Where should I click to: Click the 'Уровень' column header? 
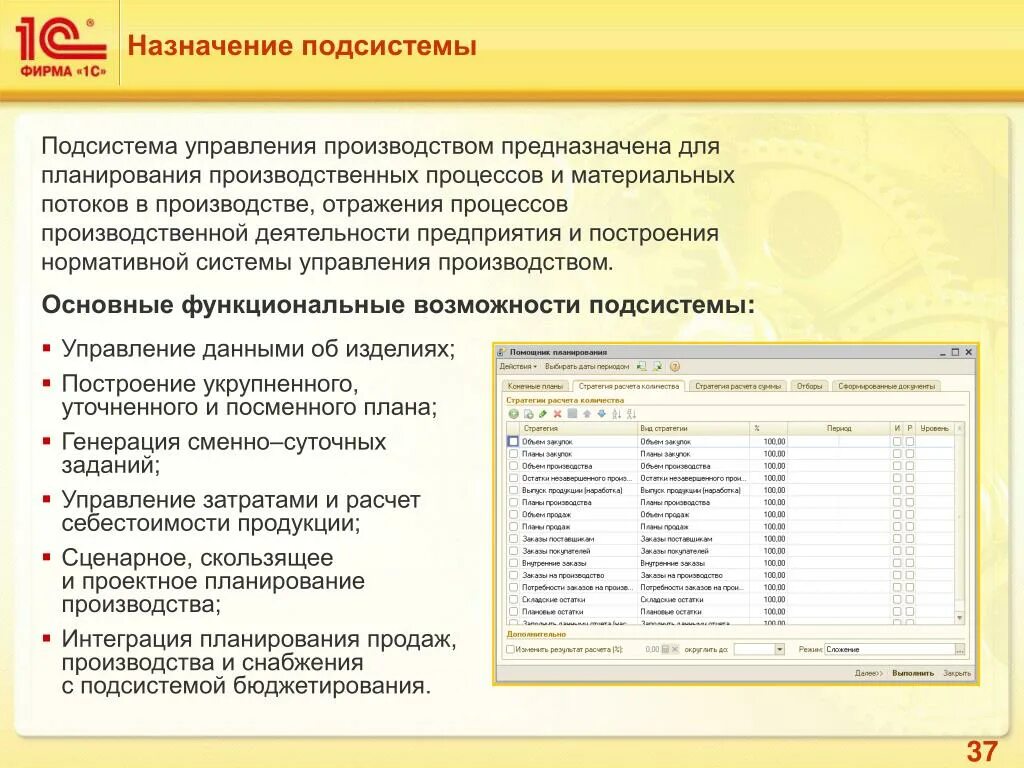point(935,428)
